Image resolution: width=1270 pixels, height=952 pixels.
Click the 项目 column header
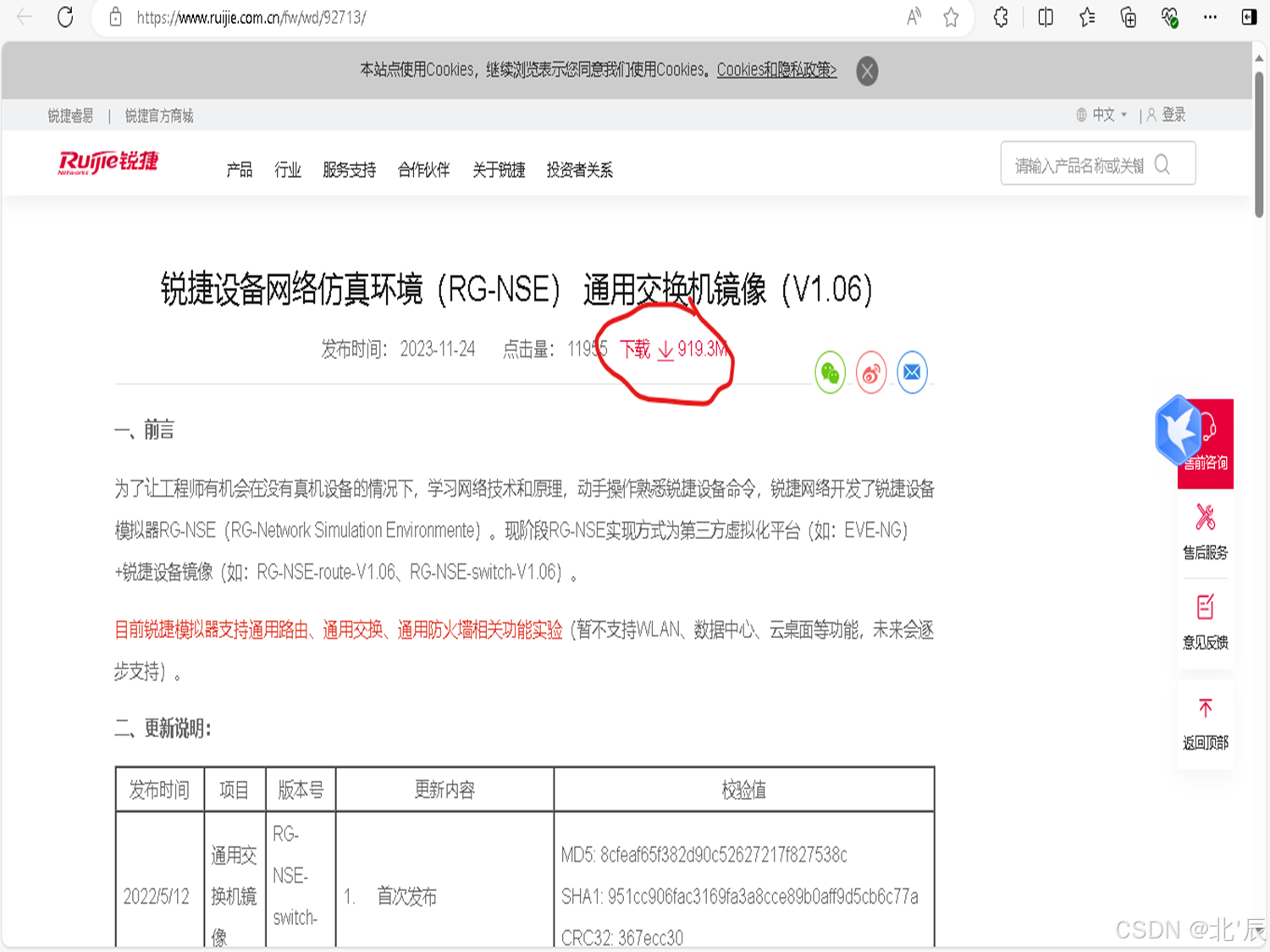click(235, 790)
